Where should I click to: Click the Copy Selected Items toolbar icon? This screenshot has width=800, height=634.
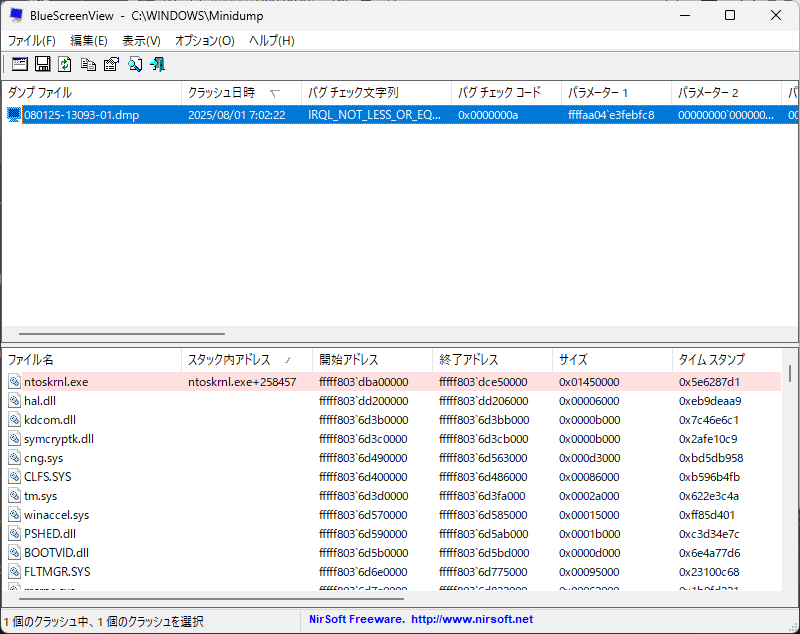click(88, 64)
